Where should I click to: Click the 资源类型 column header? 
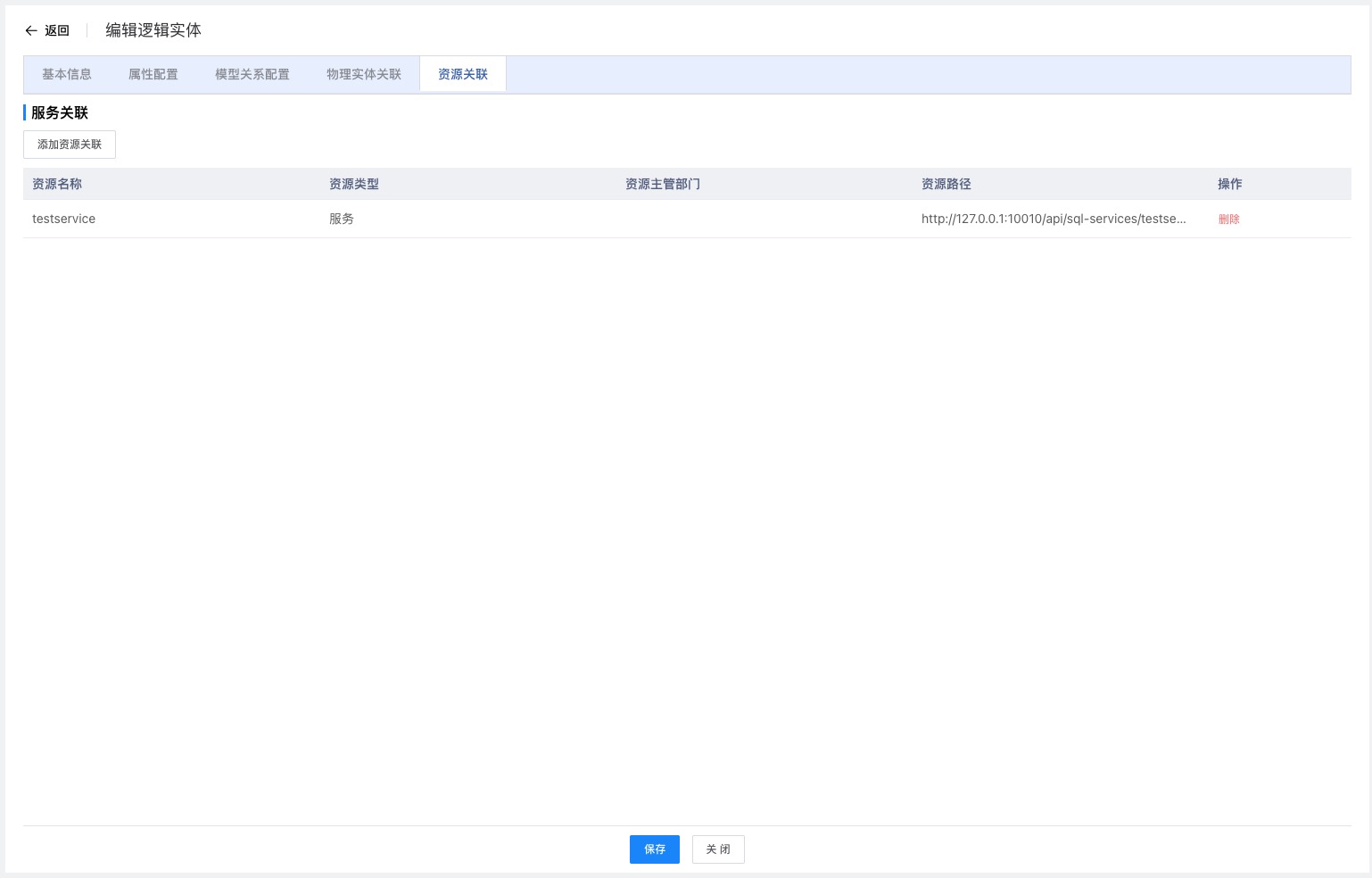[354, 184]
